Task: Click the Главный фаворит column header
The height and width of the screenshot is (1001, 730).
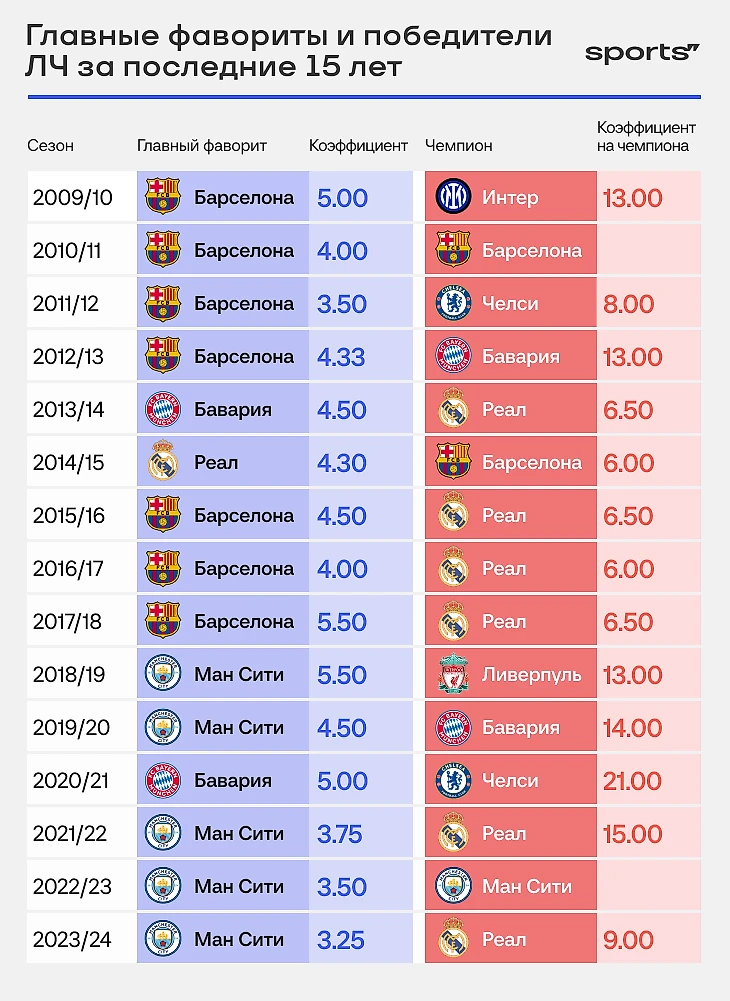Action: coord(202,146)
